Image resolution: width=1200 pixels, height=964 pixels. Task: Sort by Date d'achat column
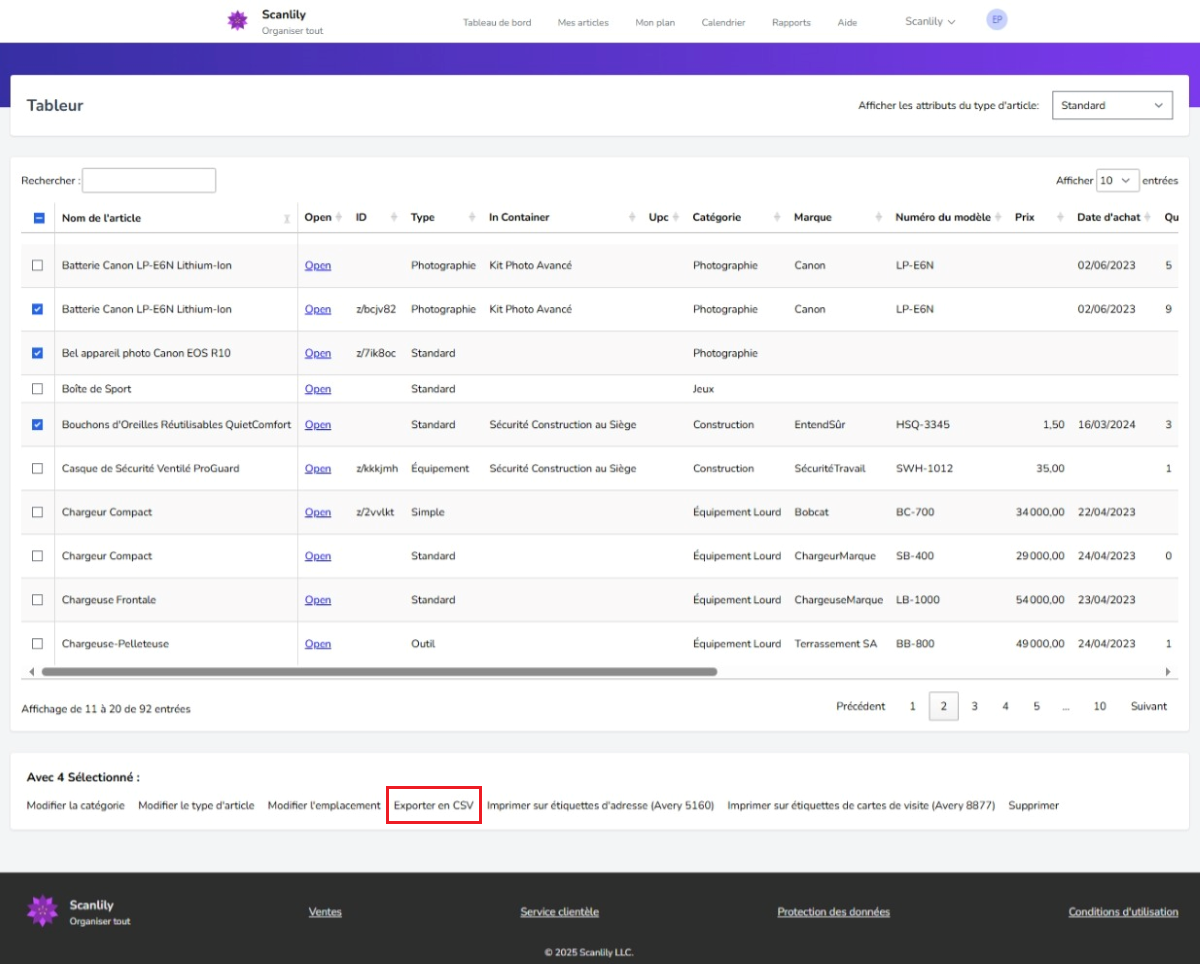tap(1147, 217)
